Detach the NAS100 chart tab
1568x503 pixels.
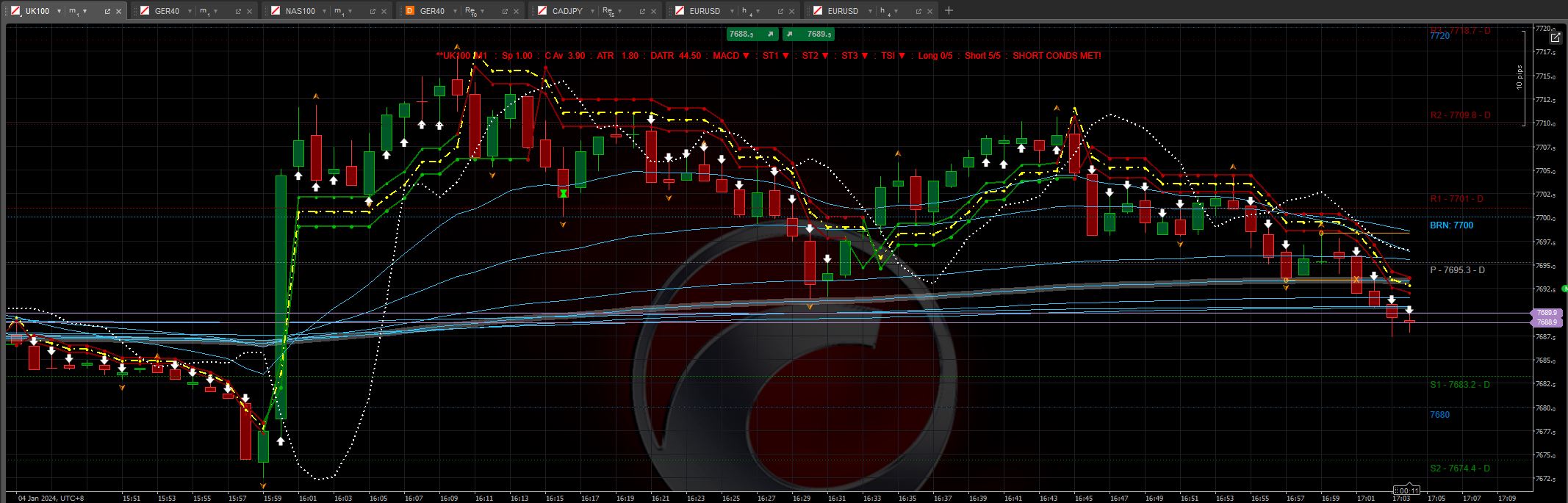point(372,12)
